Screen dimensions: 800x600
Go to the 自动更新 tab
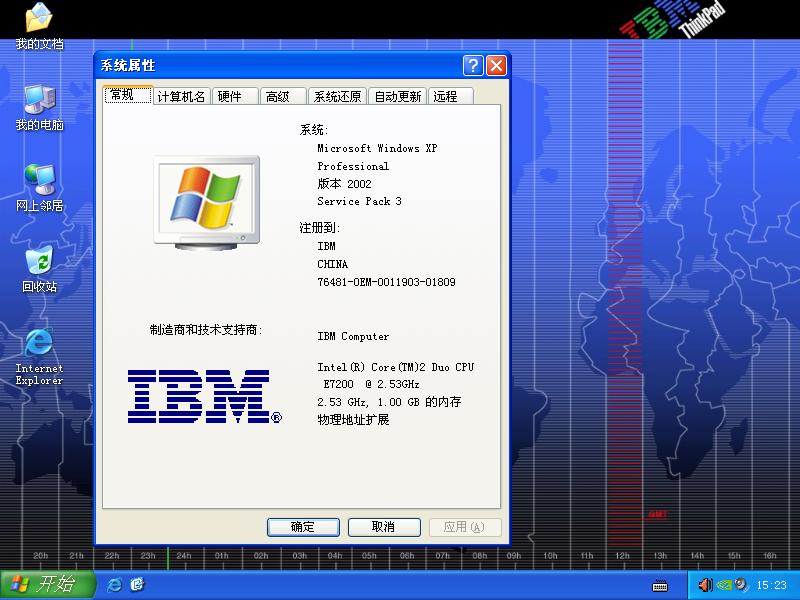coord(397,96)
